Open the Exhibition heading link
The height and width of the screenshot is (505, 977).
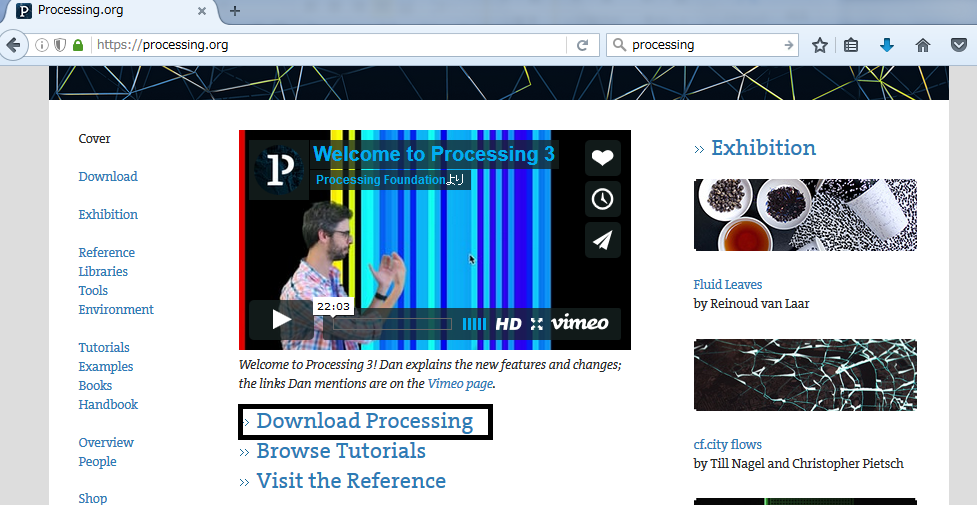(x=763, y=148)
